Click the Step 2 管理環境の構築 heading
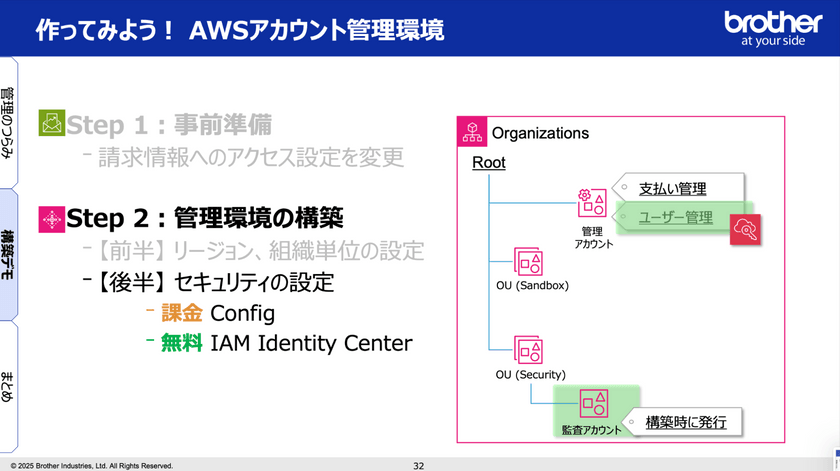The width and height of the screenshot is (840, 471). coord(205,218)
